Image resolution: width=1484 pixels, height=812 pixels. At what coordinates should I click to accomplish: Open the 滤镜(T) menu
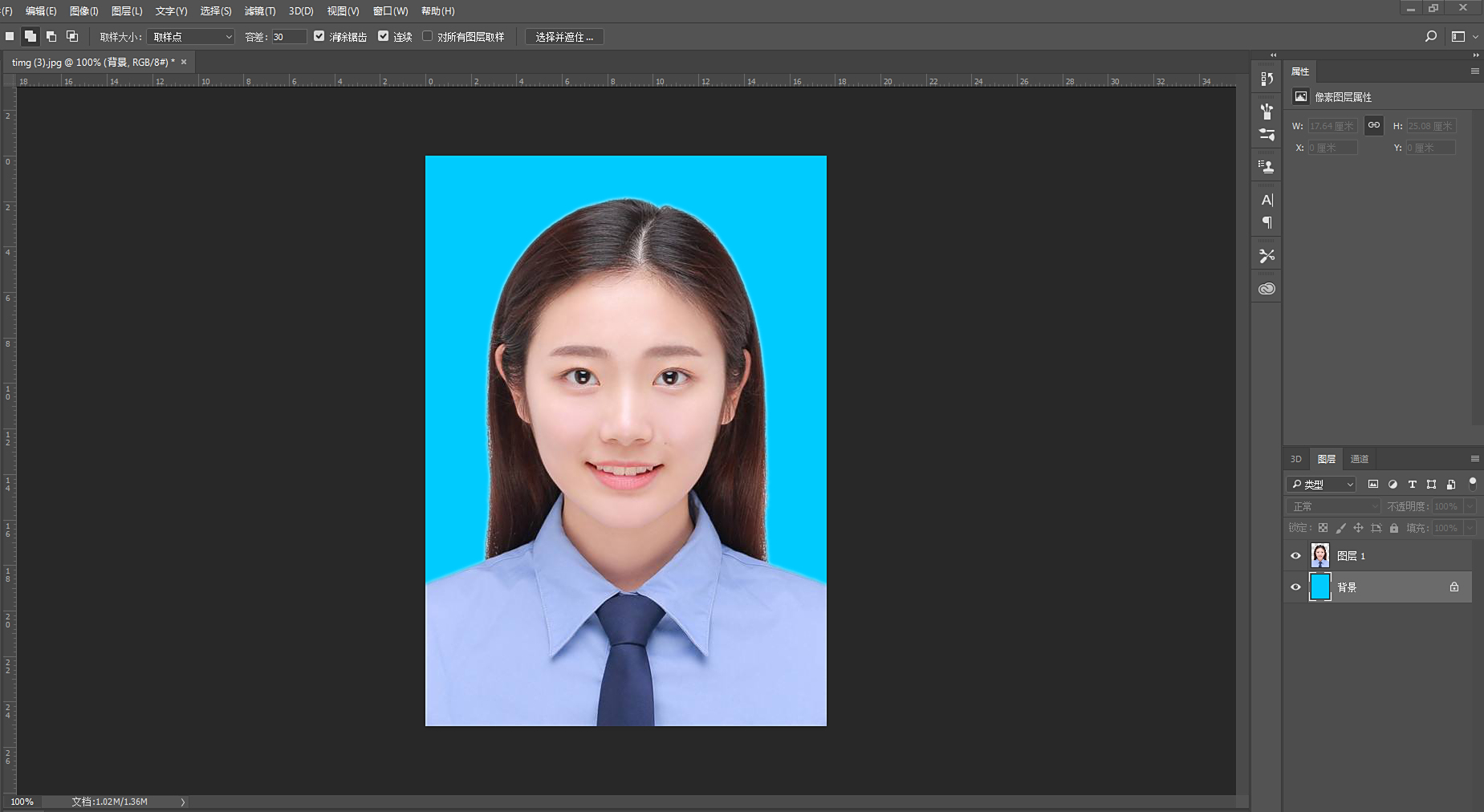259,11
